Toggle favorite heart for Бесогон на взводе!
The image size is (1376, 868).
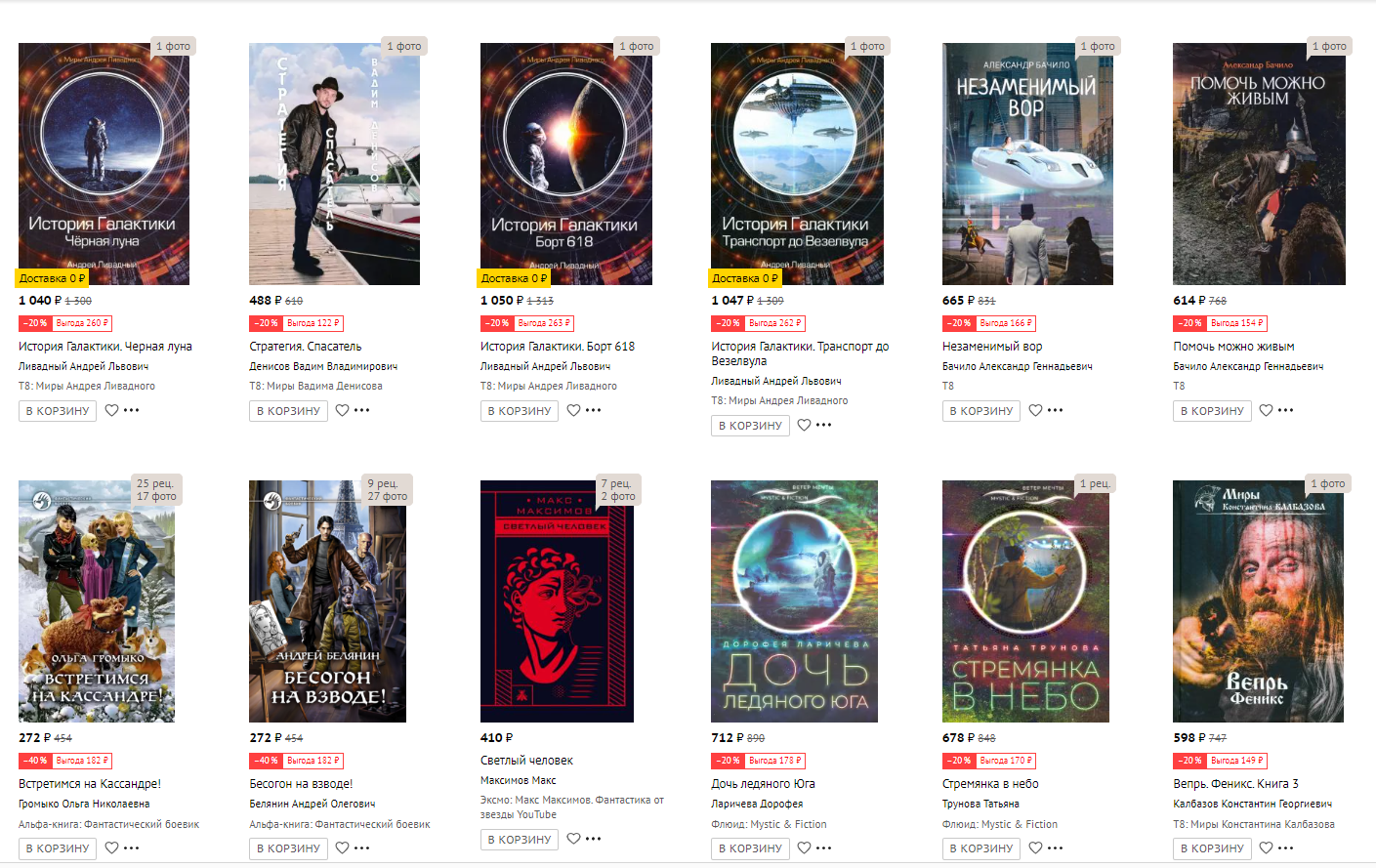click(x=343, y=847)
